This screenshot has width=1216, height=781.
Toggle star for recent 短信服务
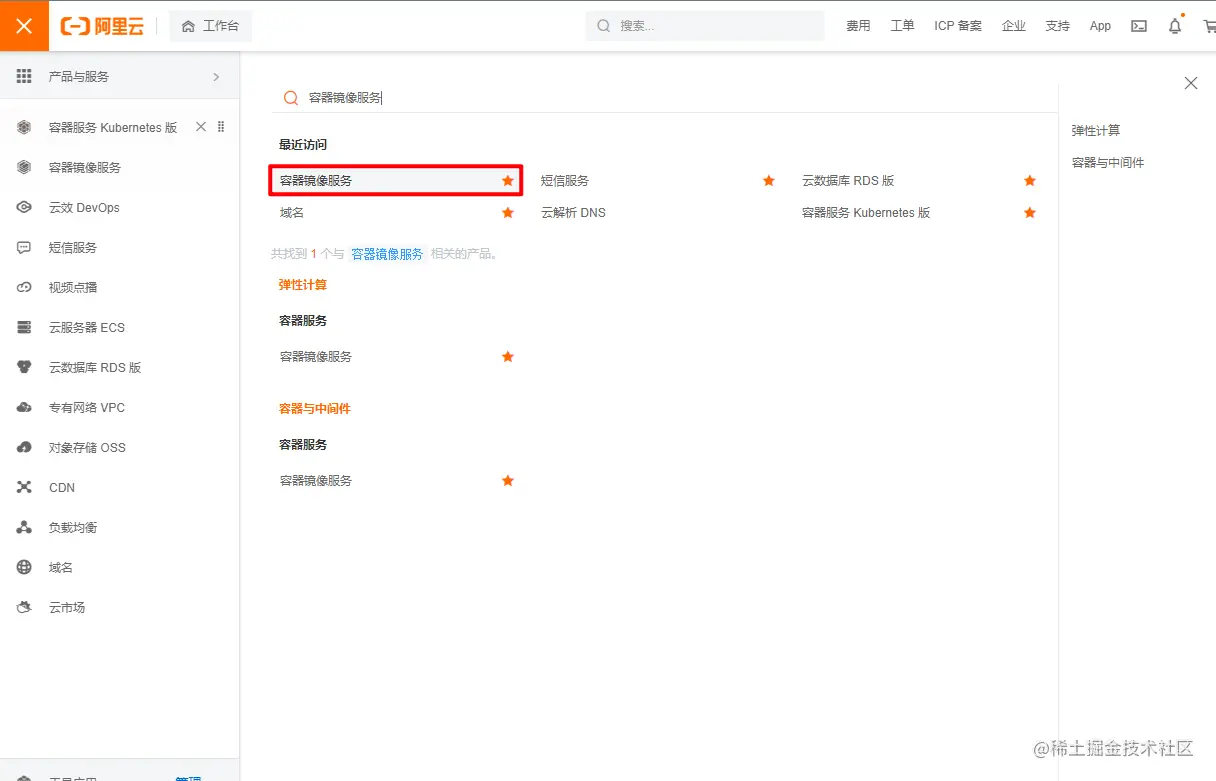click(x=769, y=181)
